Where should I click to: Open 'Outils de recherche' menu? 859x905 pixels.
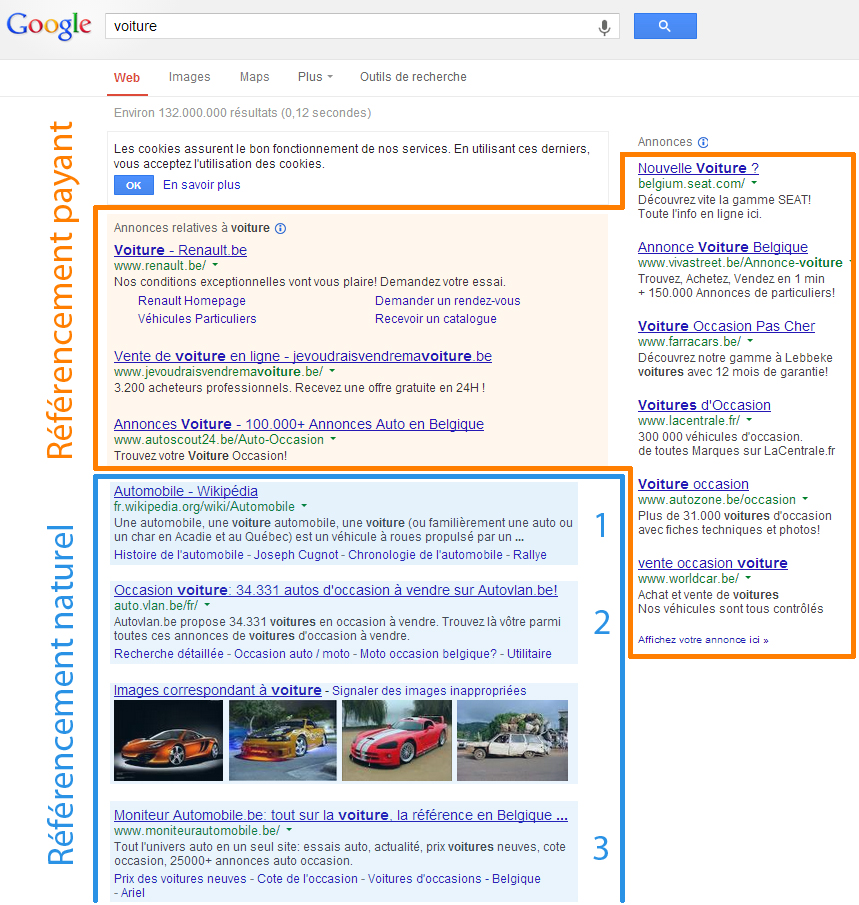pyautogui.click(x=413, y=77)
